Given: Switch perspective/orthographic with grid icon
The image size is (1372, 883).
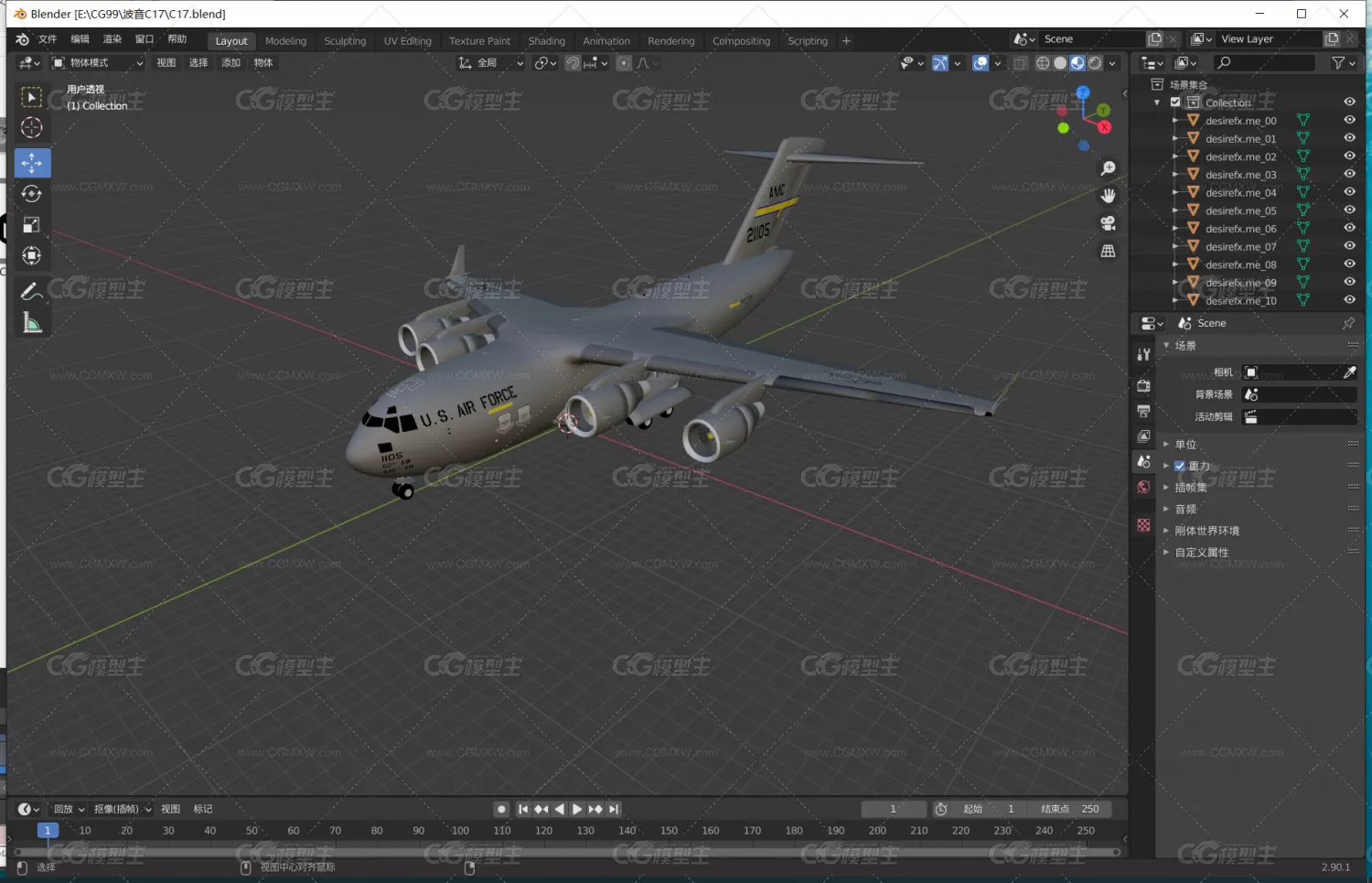Looking at the screenshot, I should pos(1109,251).
